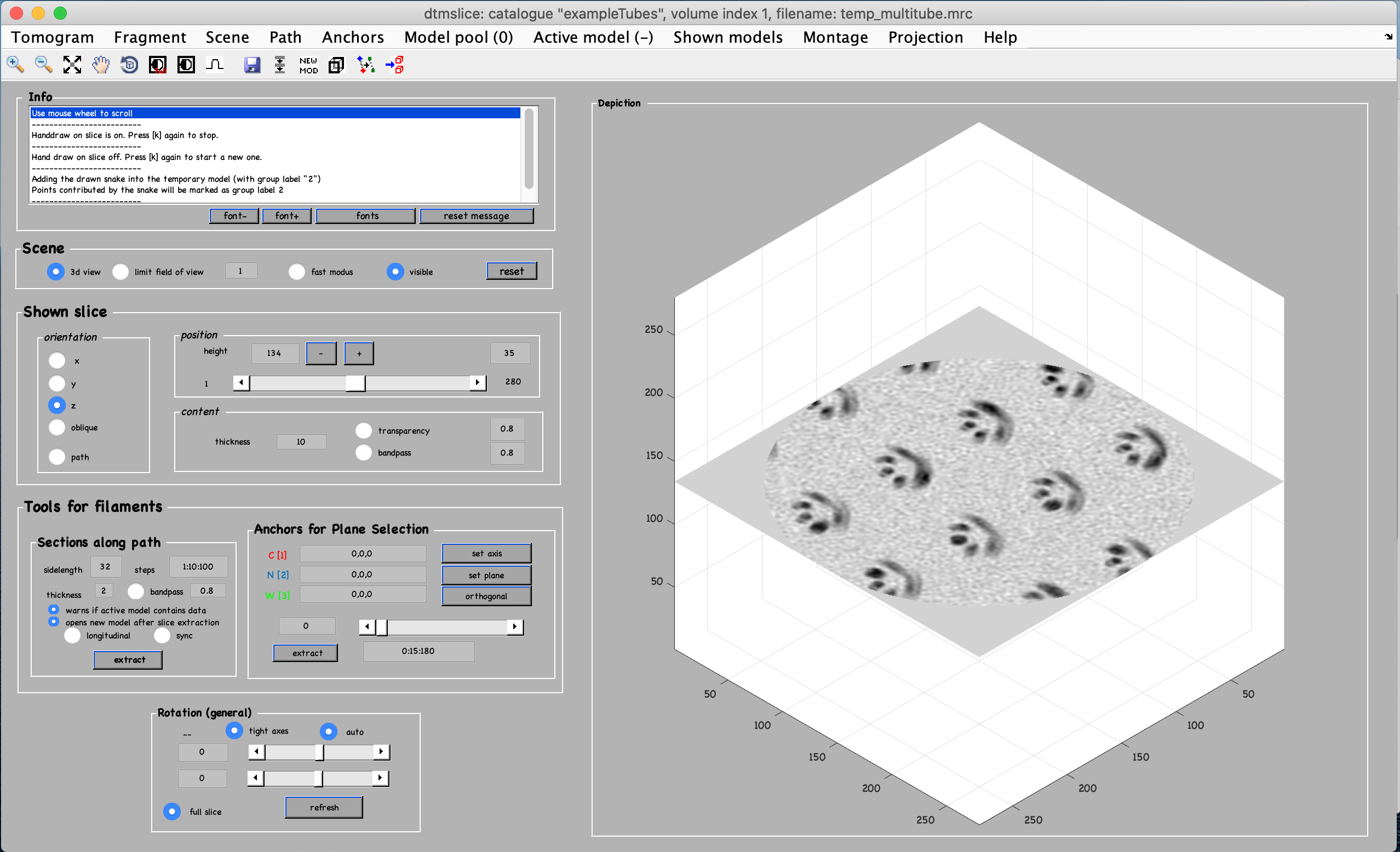The height and width of the screenshot is (852, 1400).
Task: Click the toolbar overflow arrow at far right
Action: [x=1388, y=37]
